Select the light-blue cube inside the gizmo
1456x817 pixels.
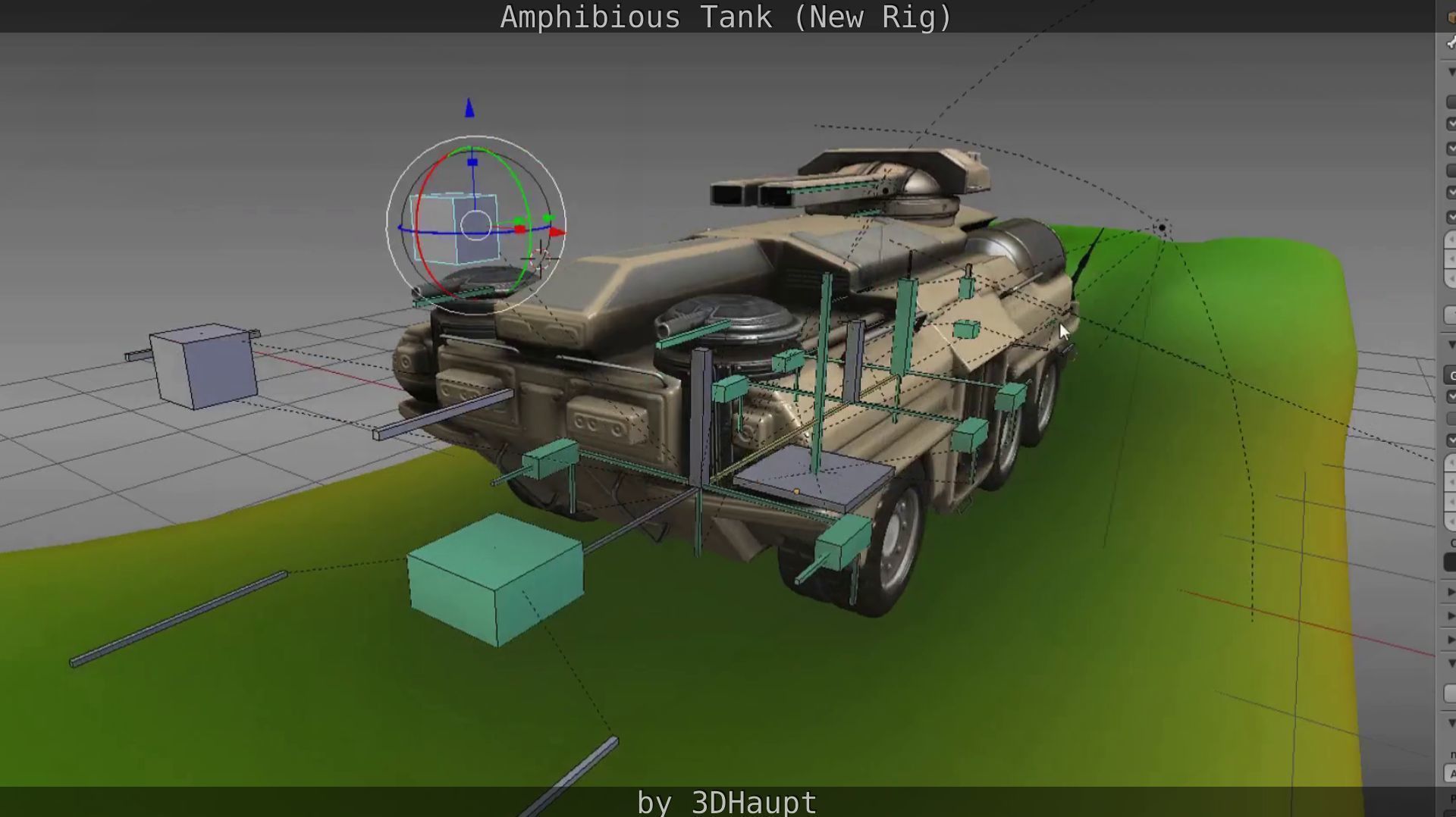pyautogui.click(x=454, y=227)
